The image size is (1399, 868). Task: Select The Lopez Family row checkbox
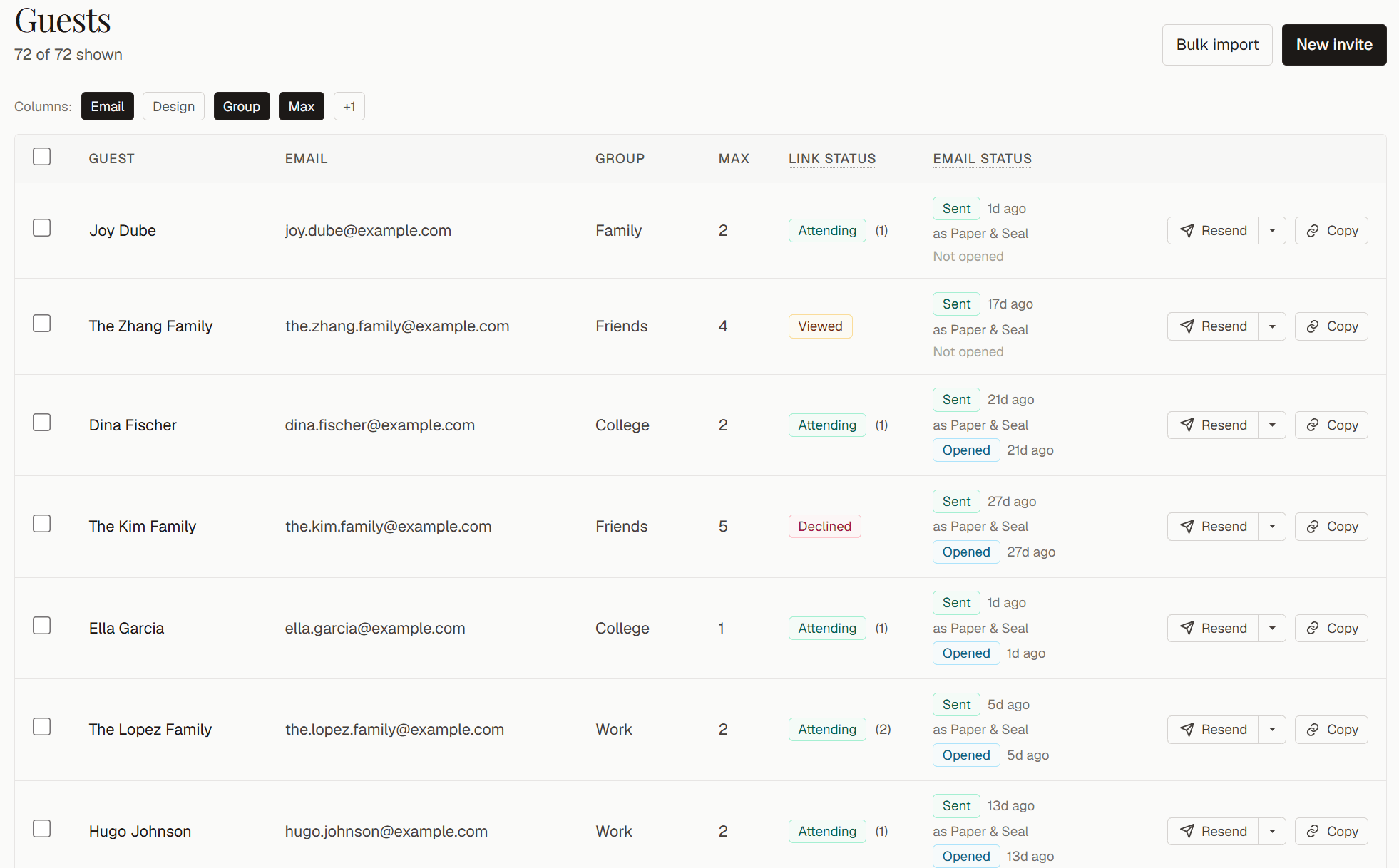pyautogui.click(x=42, y=727)
